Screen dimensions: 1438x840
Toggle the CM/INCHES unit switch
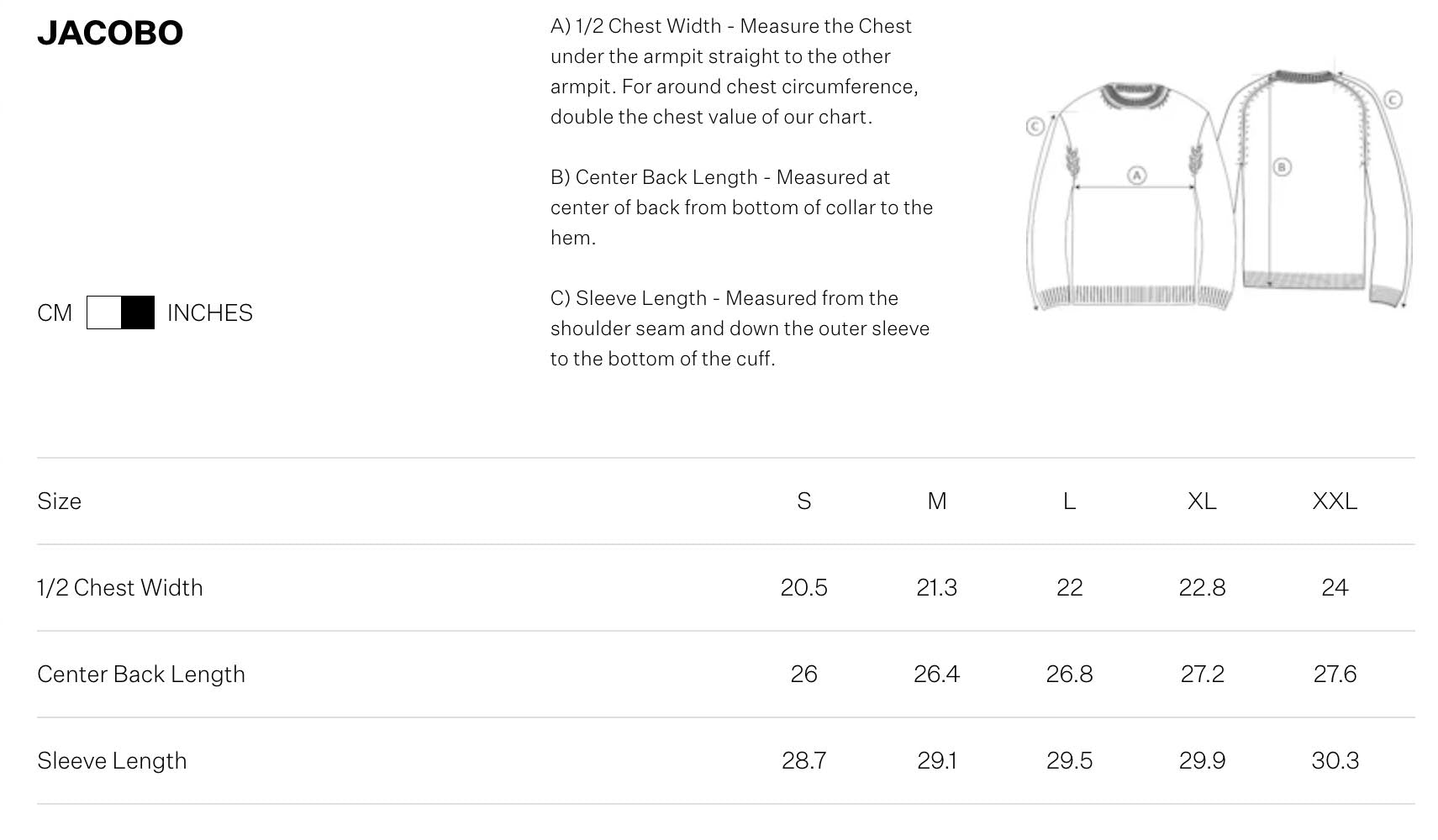click(120, 312)
